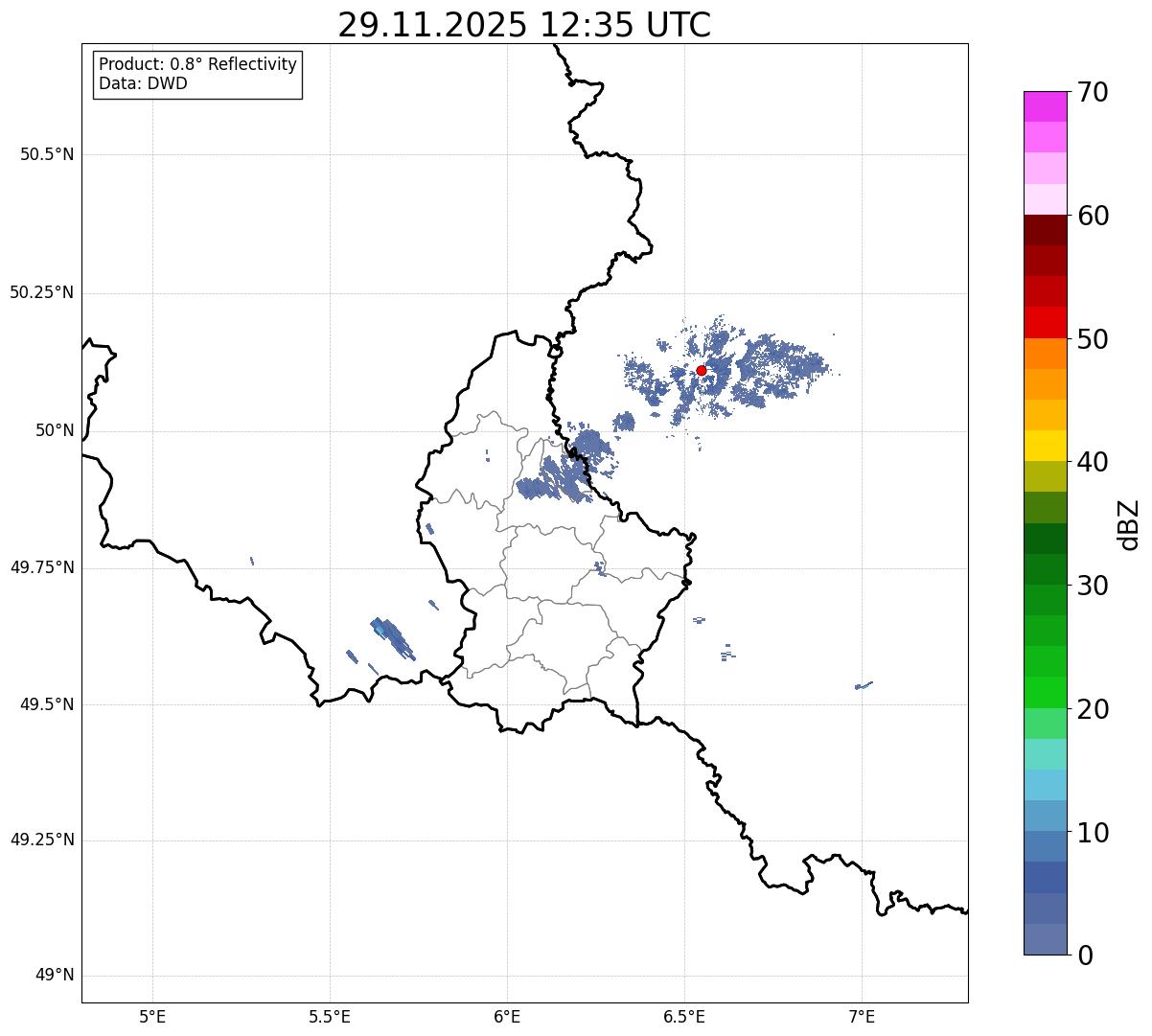The width and height of the screenshot is (1152, 1036).
Task: Pick the grey-blue swatch at colorbar bottom
Action: 1045,939
